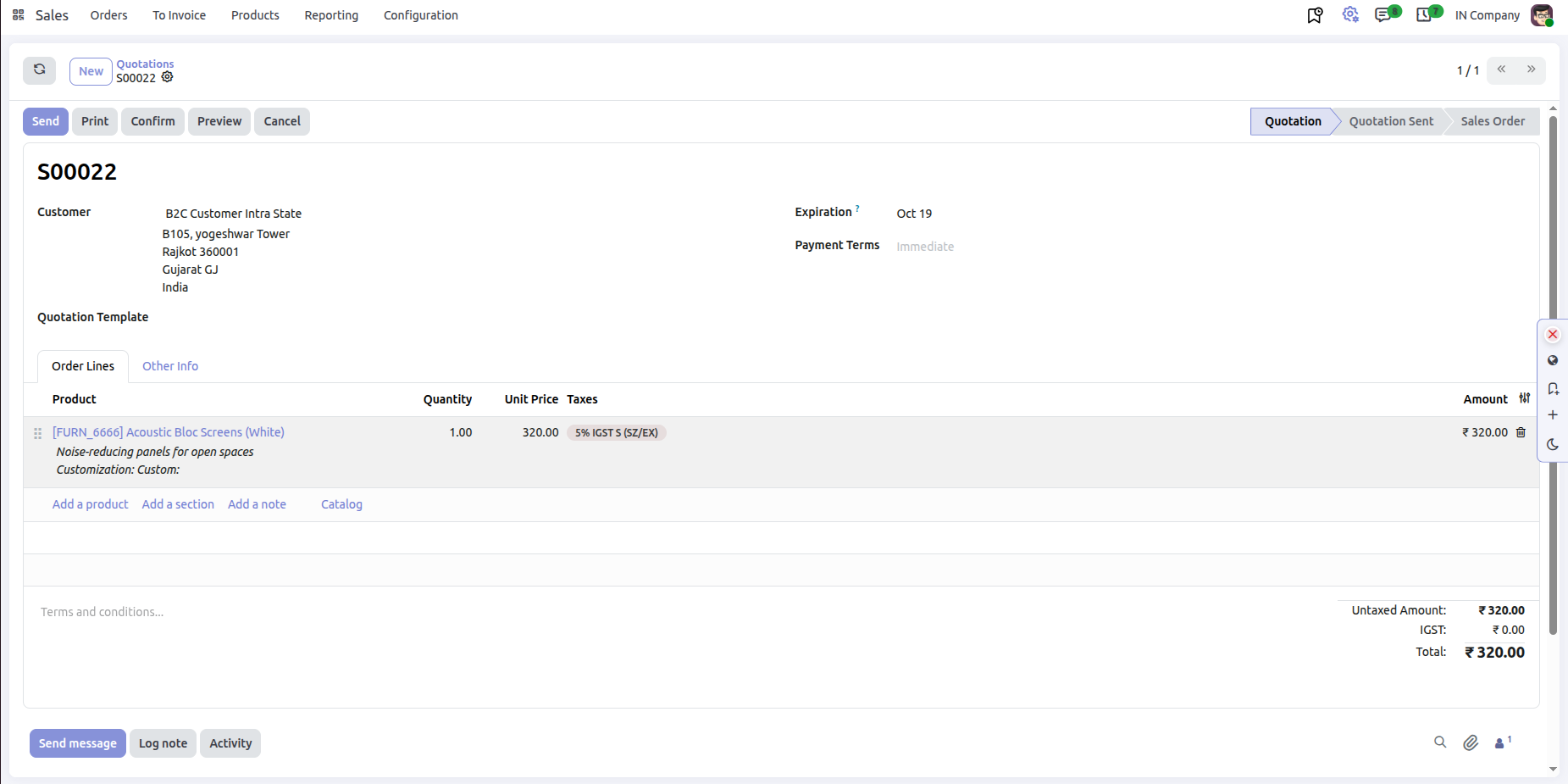Open the column settings adjust icon
1568x784 pixels.
(x=1525, y=398)
